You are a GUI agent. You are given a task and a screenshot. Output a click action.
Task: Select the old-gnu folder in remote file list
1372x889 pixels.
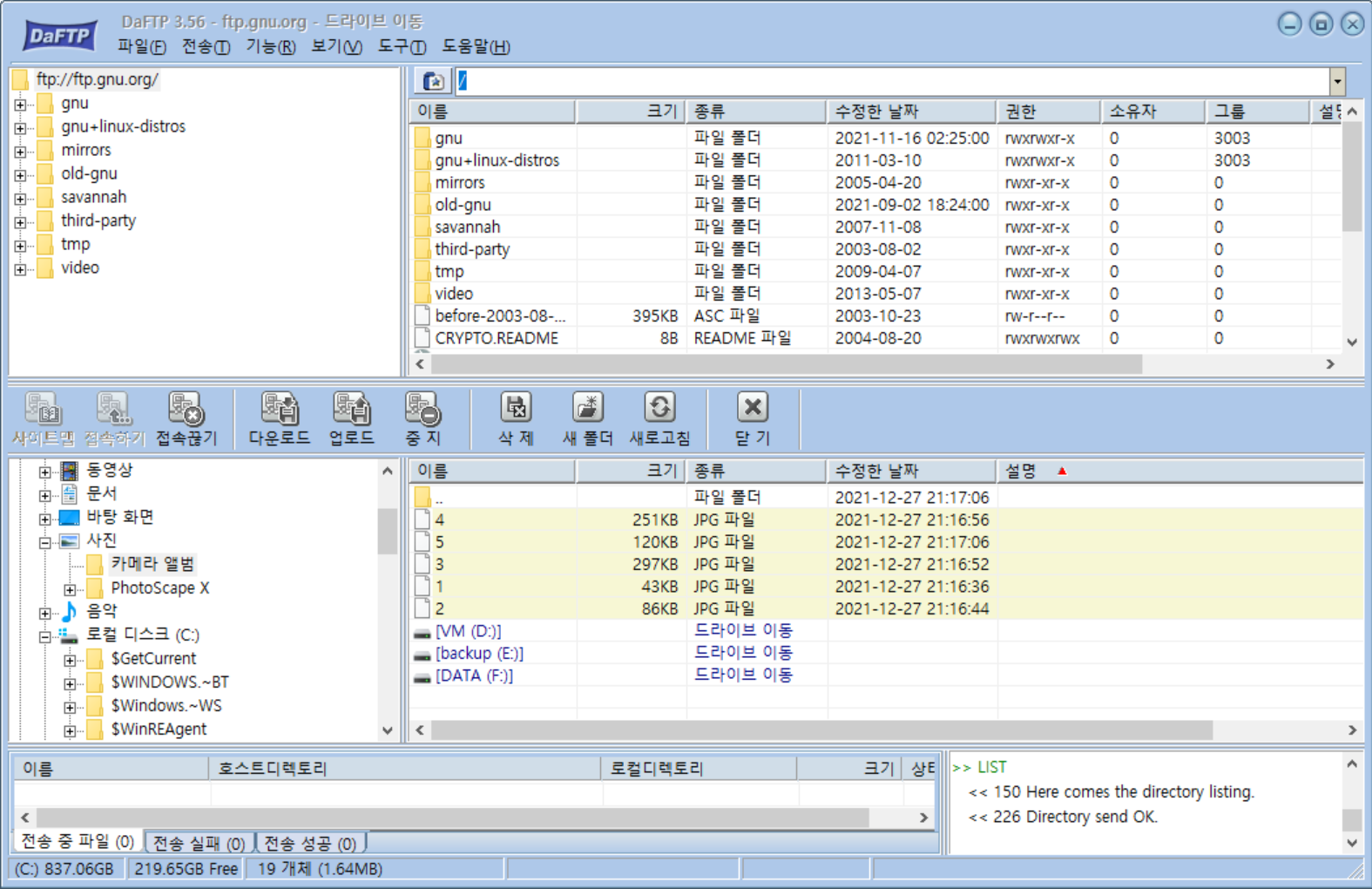(x=463, y=205)
